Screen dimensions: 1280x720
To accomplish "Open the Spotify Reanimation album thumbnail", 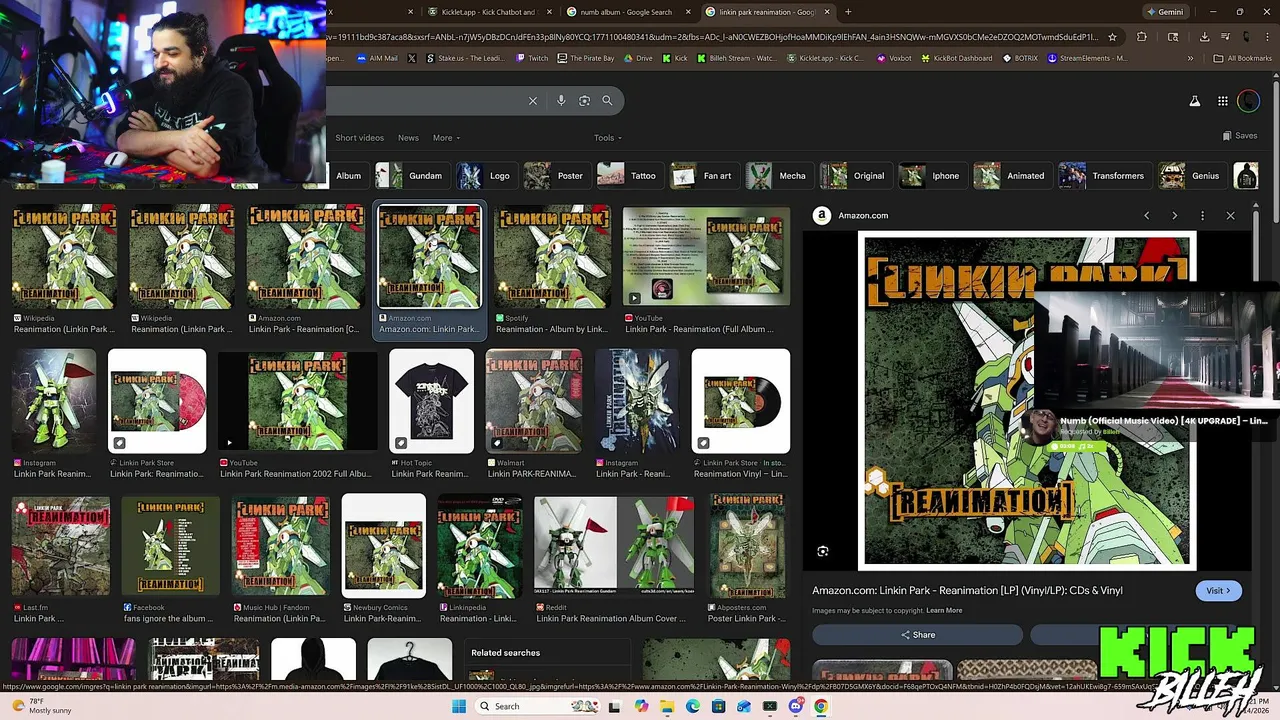I will click(552, 256).
